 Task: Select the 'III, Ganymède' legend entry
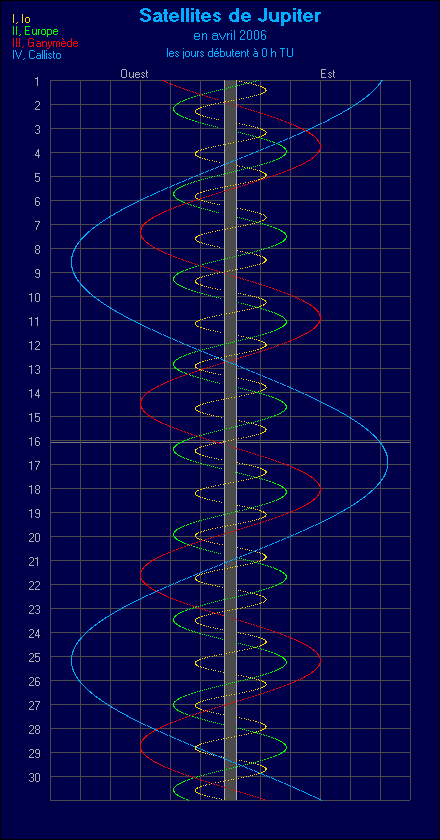pos(45,43)
